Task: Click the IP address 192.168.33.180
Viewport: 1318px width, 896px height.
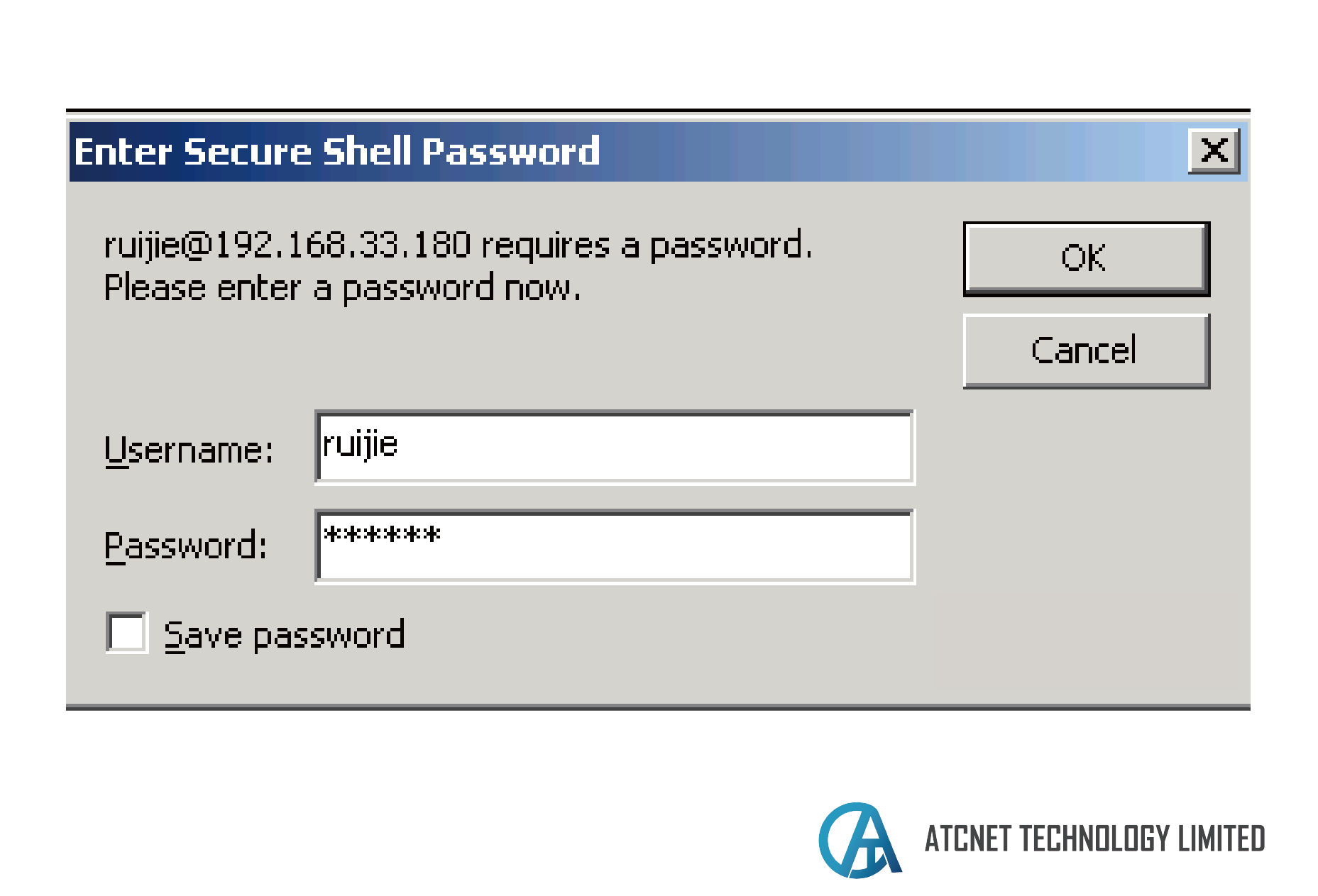Action: pyautogui.click(x=343, y=245)
